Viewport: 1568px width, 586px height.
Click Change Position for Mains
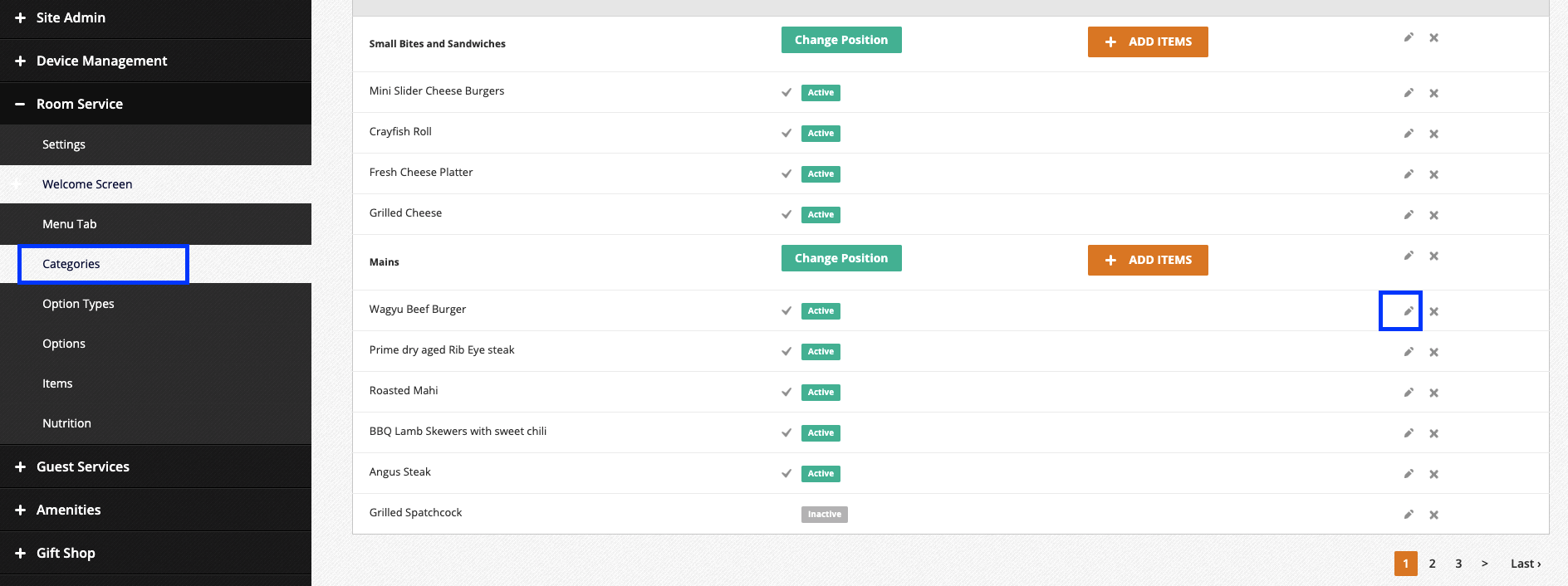click(840, 258)
